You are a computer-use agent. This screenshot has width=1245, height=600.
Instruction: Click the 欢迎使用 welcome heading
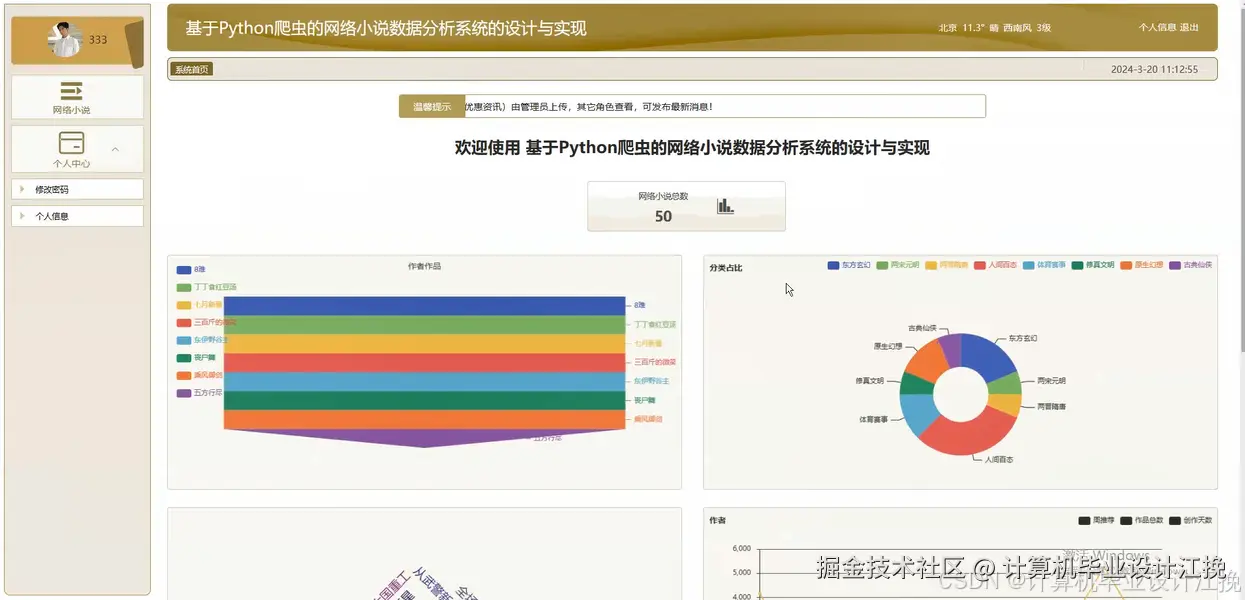coord(692,148)
